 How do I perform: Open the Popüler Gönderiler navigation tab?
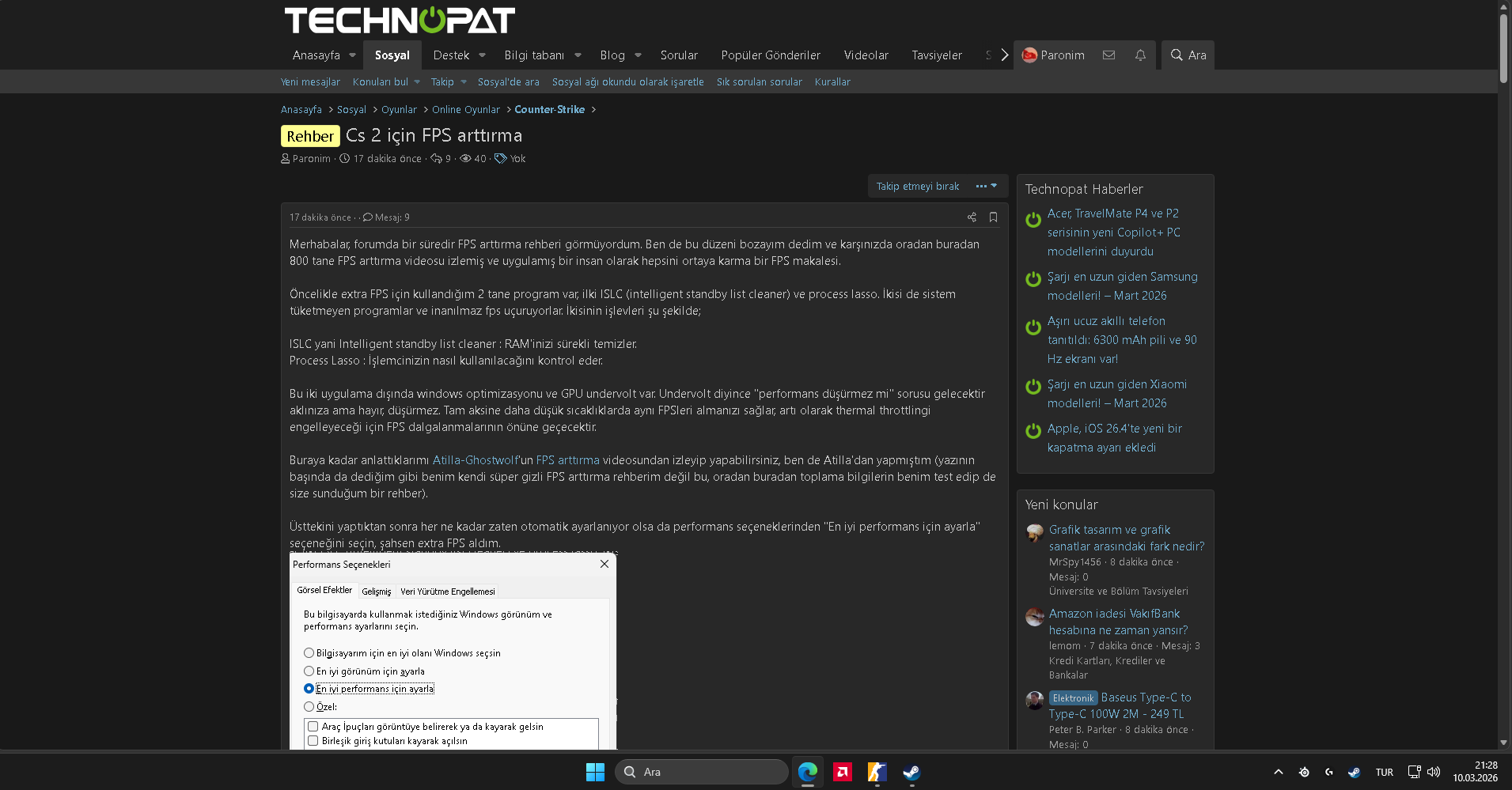tap(771, 55)
